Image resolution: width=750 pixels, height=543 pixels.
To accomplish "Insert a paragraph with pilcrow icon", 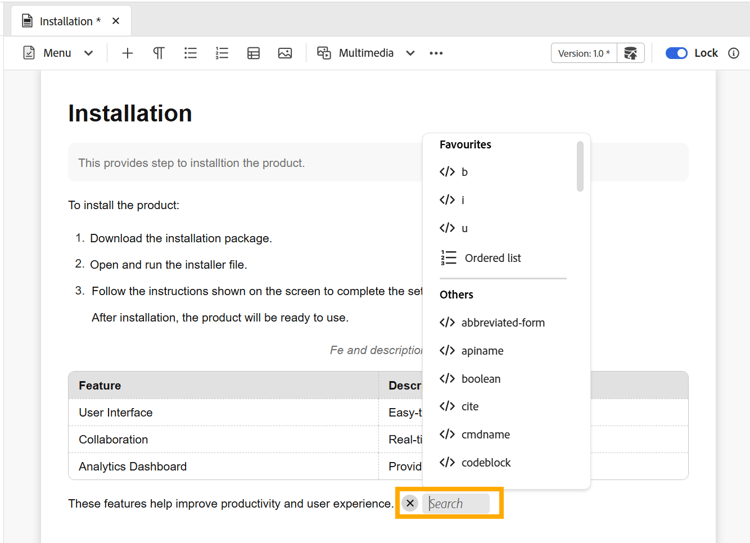I will [x=159, y=53].
